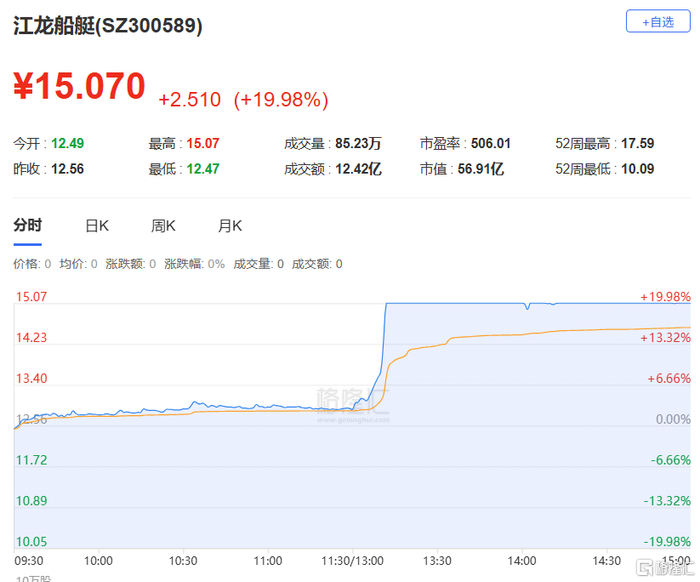This screenshot has width=700, height=582.
Task: Click the +13.32% axis label
Action: [666, 337]
